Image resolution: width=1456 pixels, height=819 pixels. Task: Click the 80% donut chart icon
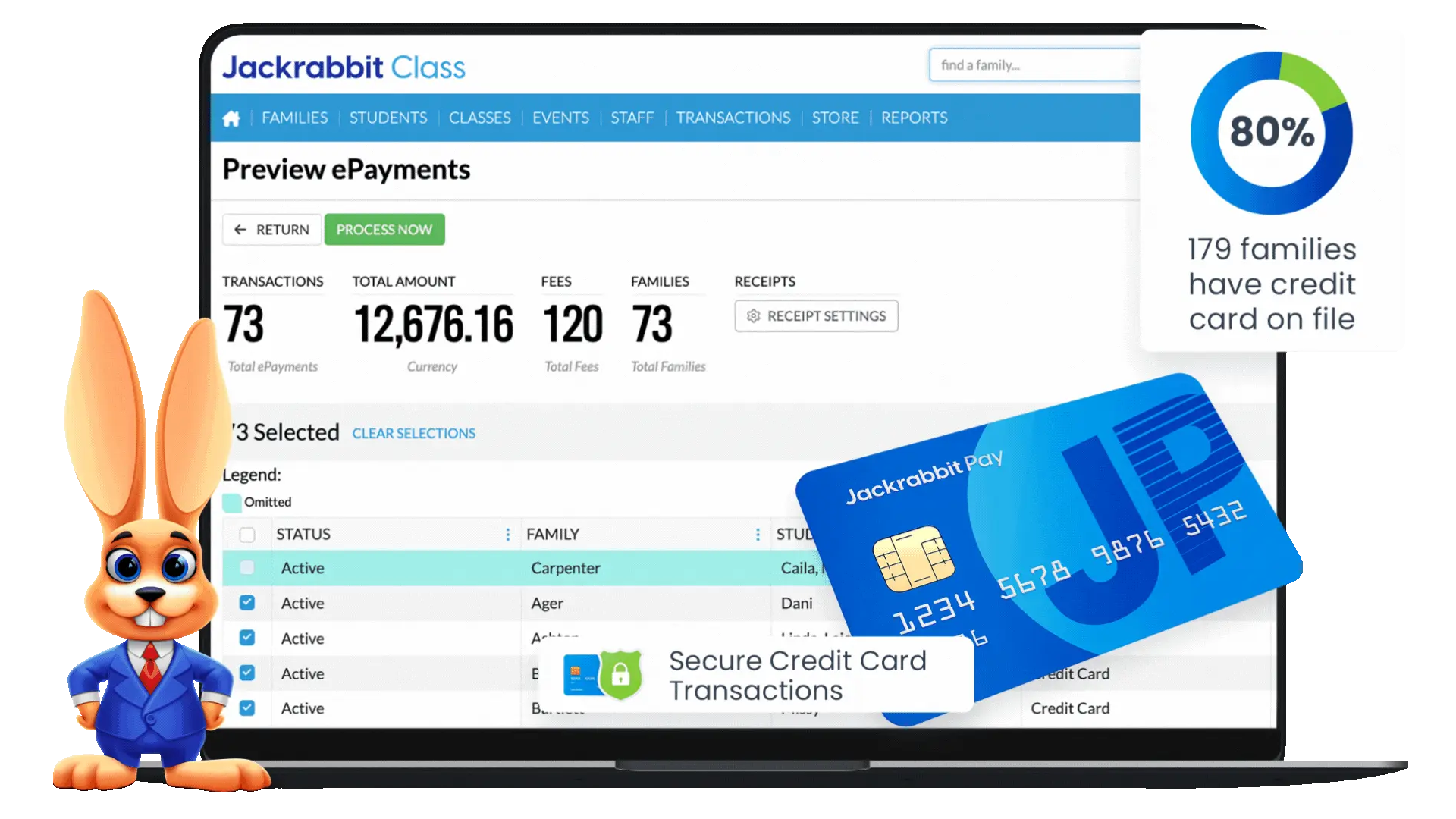[1272, 130]
